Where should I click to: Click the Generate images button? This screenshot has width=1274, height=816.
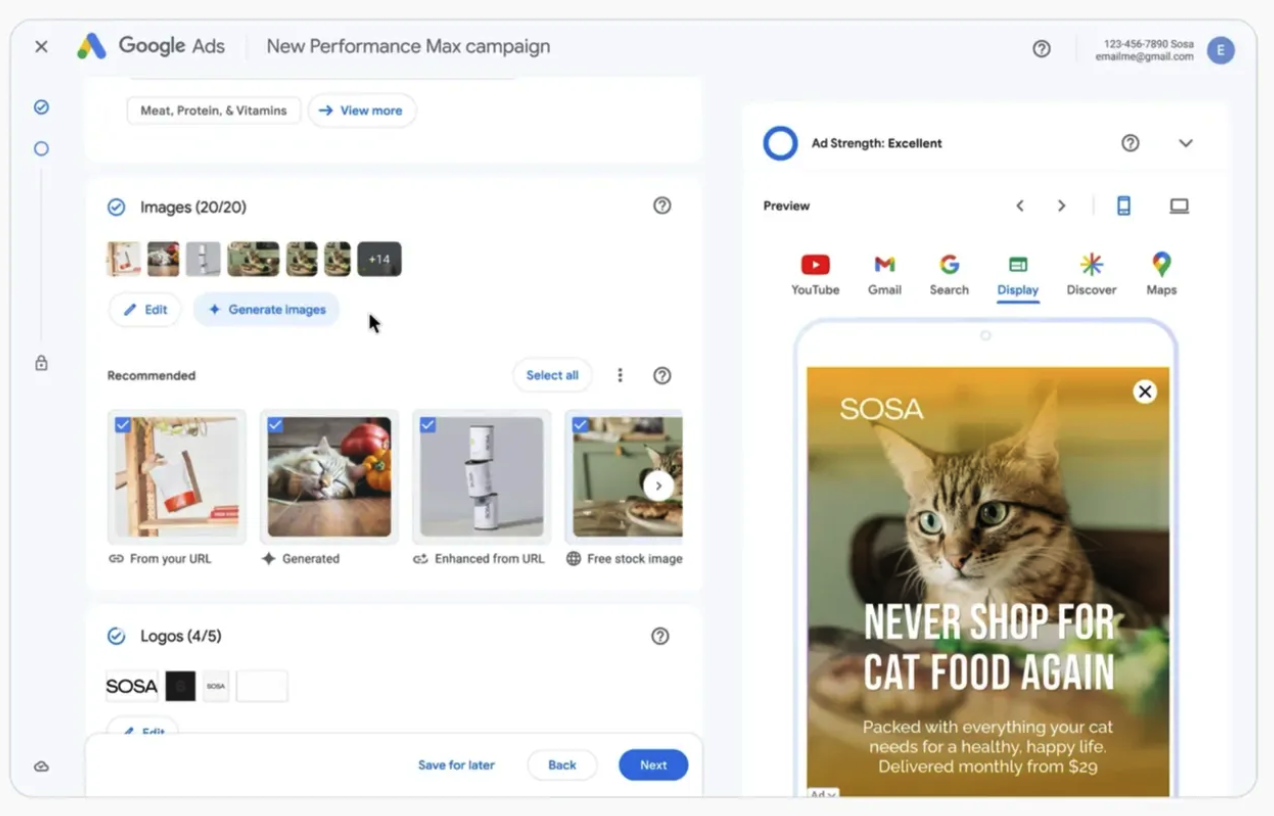[x=267, y=310]
